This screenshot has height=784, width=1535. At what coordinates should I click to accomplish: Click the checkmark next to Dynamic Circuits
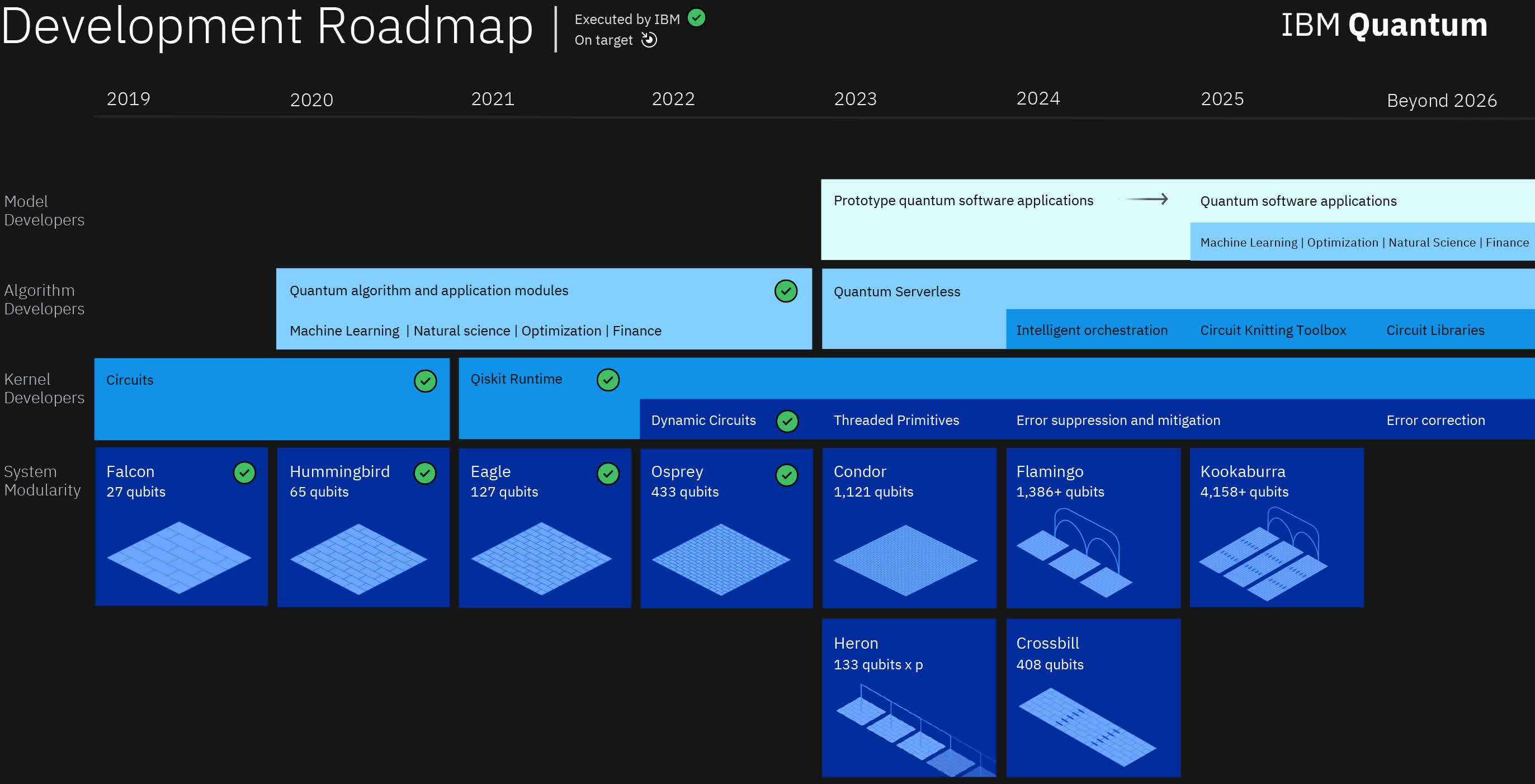pos(787,421)
